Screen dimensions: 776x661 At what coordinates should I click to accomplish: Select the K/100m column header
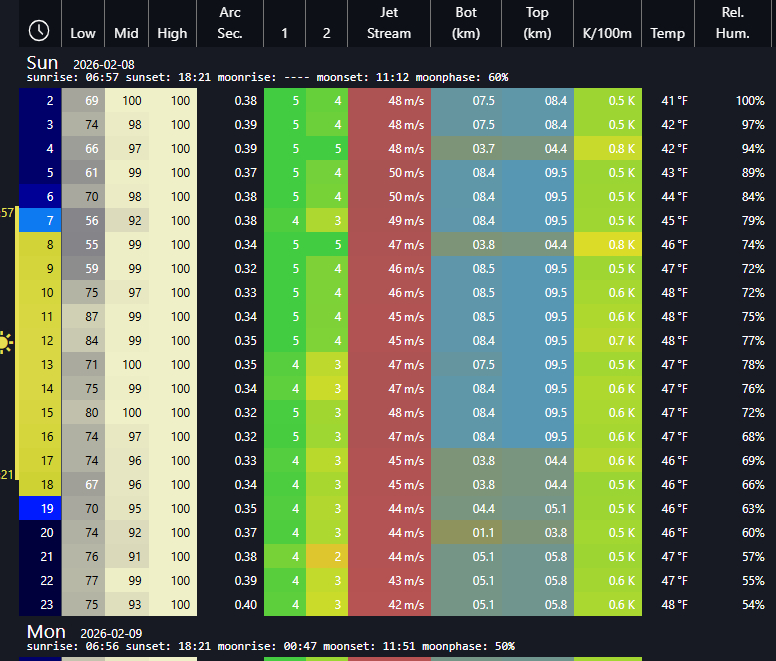[x=607, y=33]
